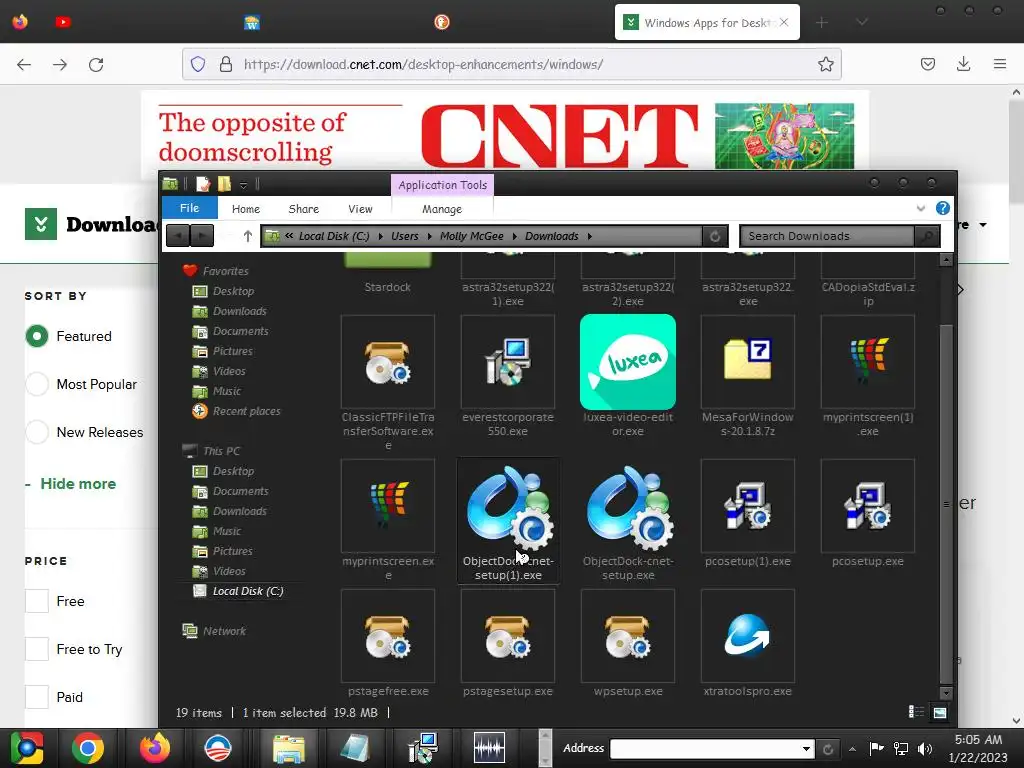Viewport: 1024px width, 768px height.
Task: Refresh the Downloads folder address bar
Action: tap(715, 236)
